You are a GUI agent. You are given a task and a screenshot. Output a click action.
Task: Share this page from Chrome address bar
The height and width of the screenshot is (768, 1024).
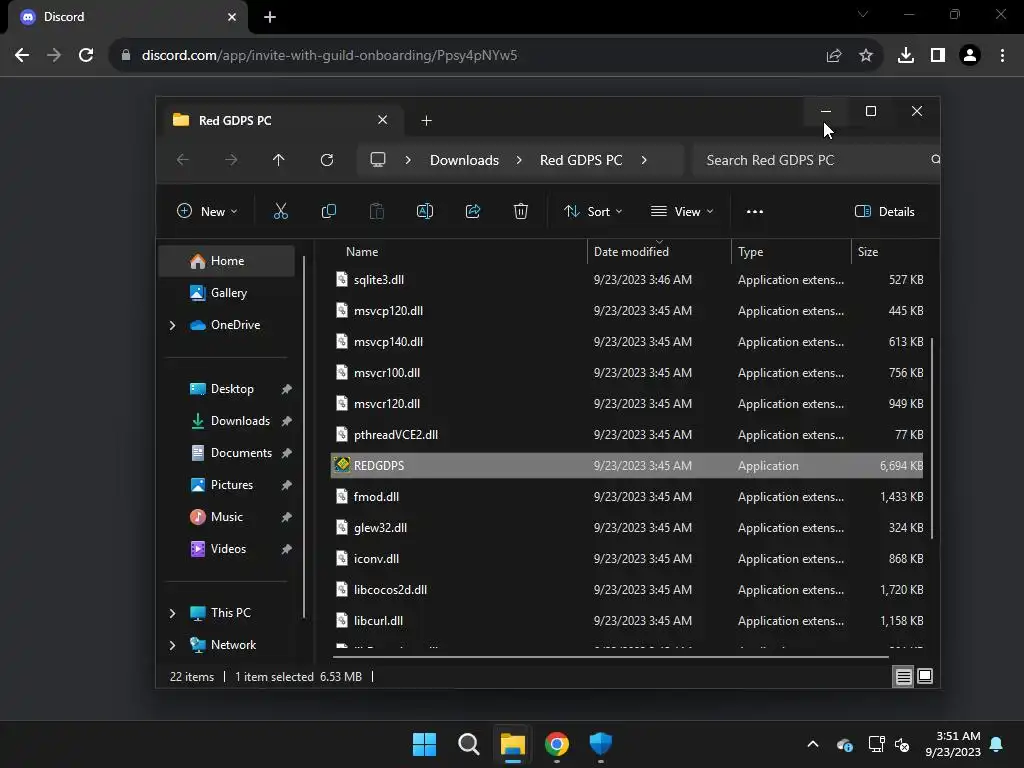pyautogui.click(x=833, y=56)
